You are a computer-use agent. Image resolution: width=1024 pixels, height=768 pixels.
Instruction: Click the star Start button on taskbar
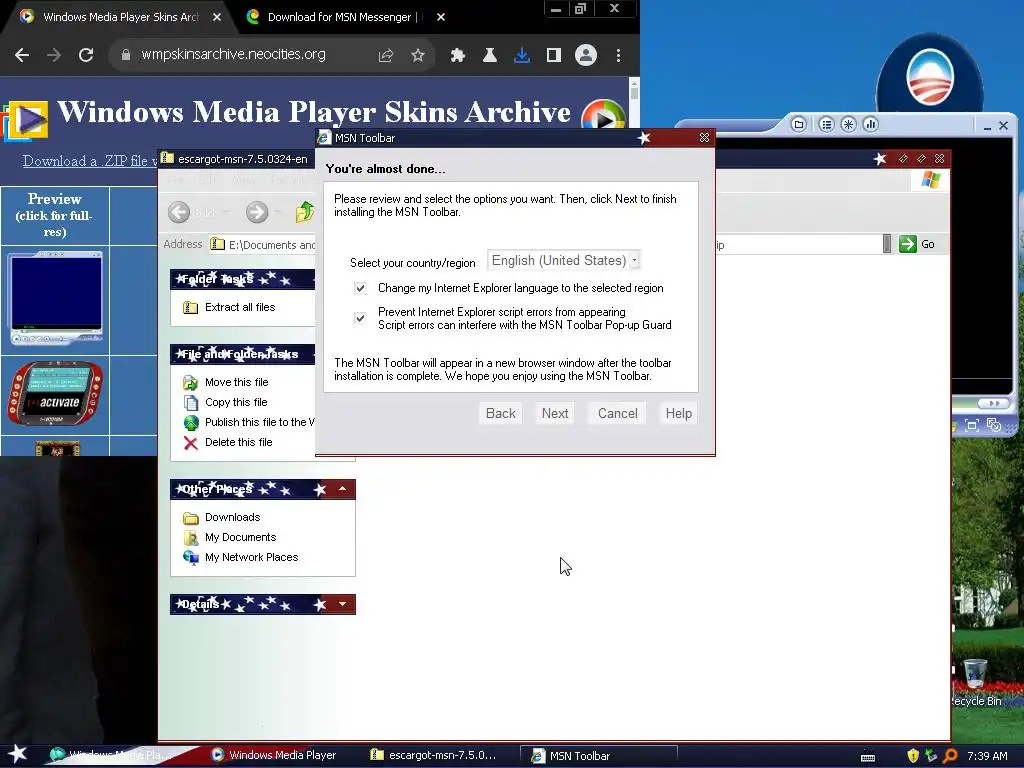[x=17, y=754]
